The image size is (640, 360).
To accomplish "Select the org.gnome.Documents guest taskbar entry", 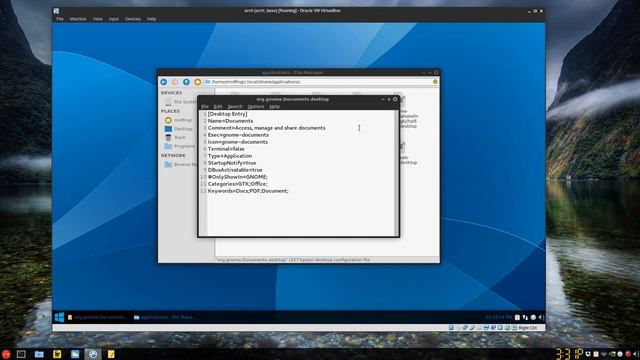I will click(x=98, y=317).
